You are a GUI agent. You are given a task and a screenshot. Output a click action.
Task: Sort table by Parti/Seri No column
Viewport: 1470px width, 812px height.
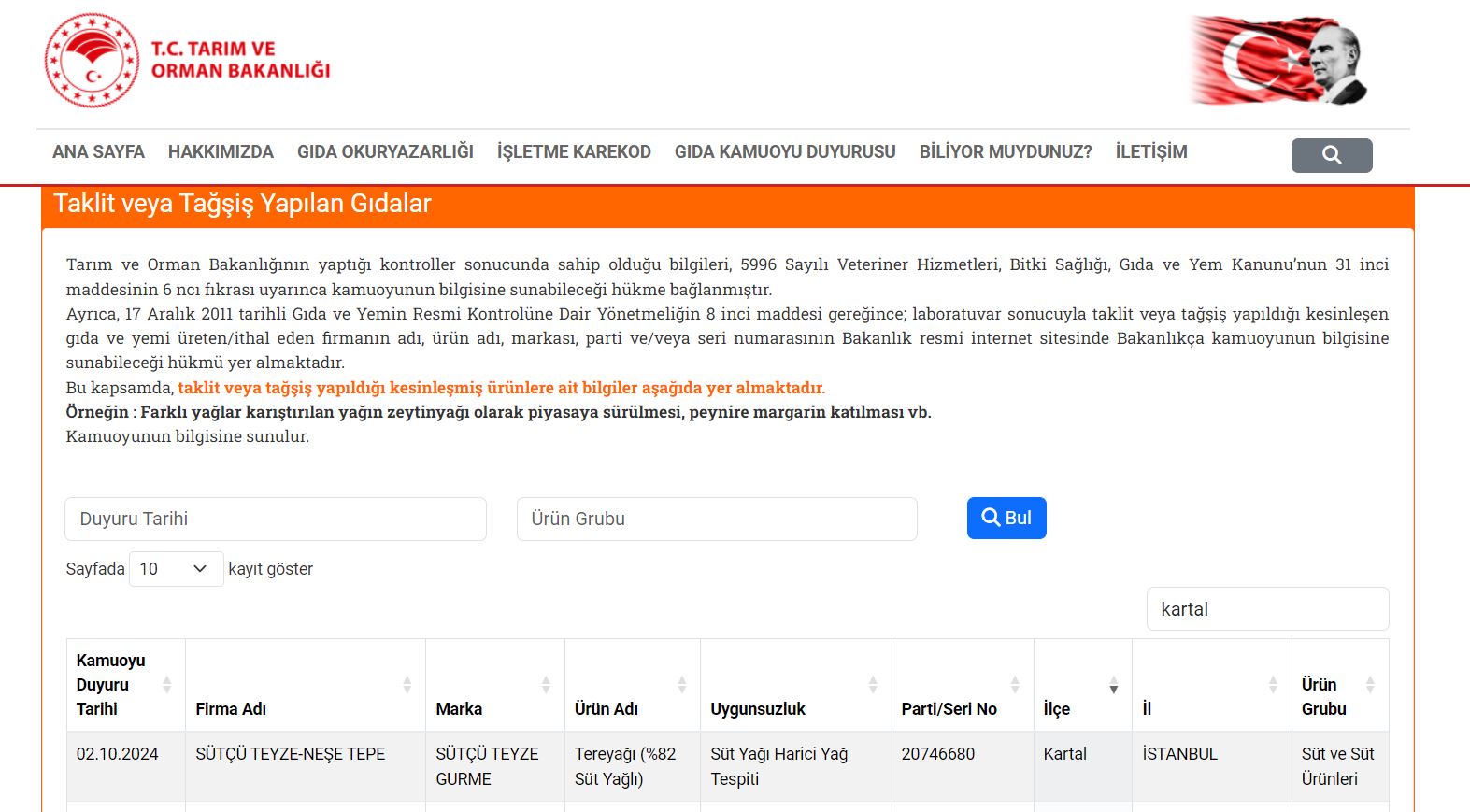[x=1014, y=685]
